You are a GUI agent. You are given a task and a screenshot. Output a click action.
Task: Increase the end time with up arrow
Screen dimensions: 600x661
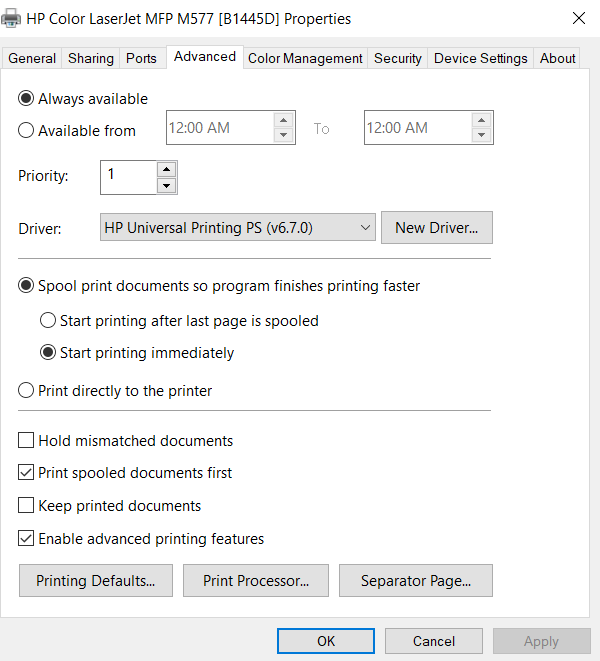[482, 120]
